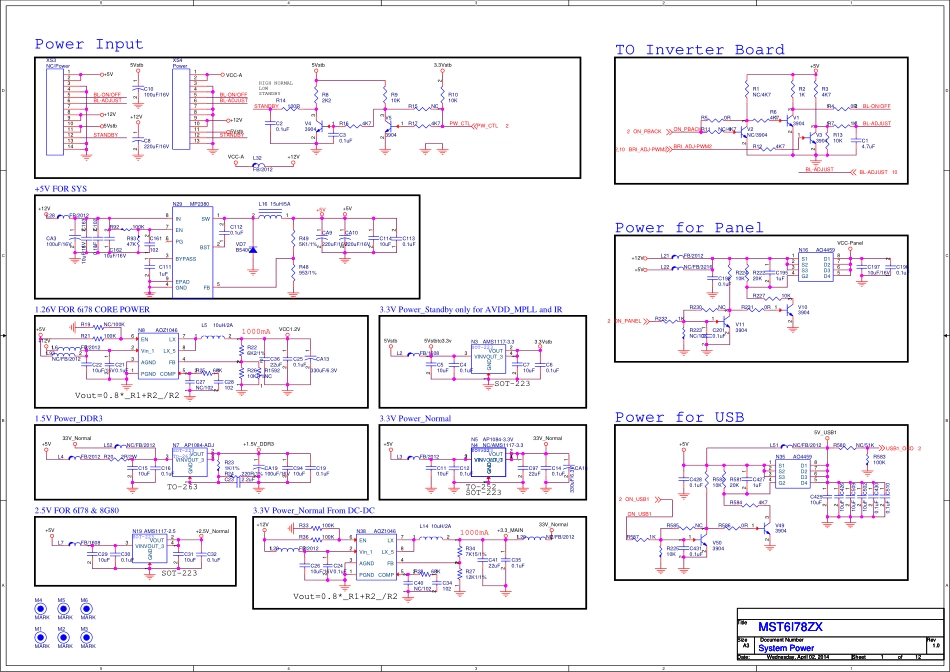Click the "Power Input" section heading
The image size is (950, 672).
coord(89,44)
